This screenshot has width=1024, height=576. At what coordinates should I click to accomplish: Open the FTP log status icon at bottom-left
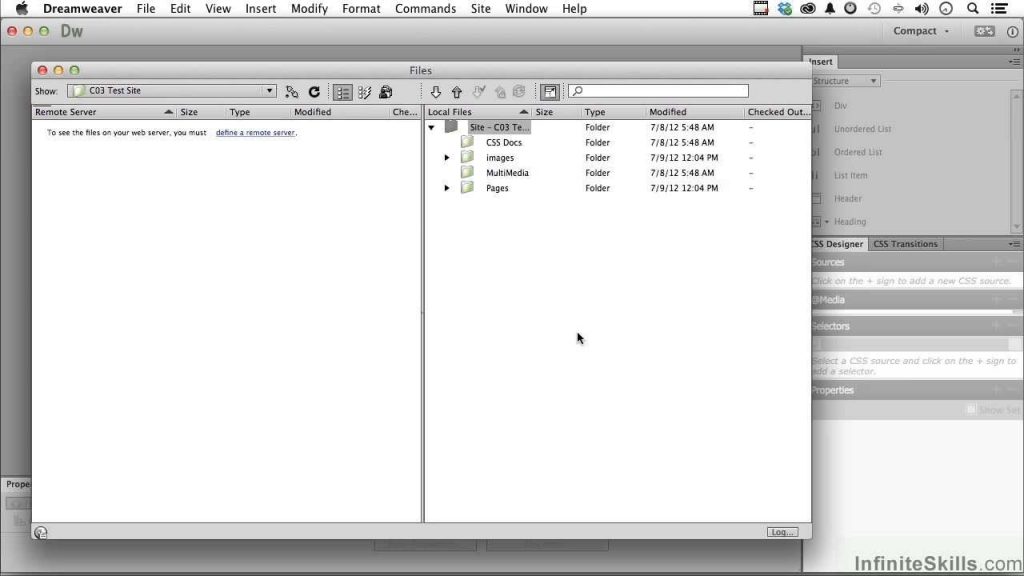41,532
